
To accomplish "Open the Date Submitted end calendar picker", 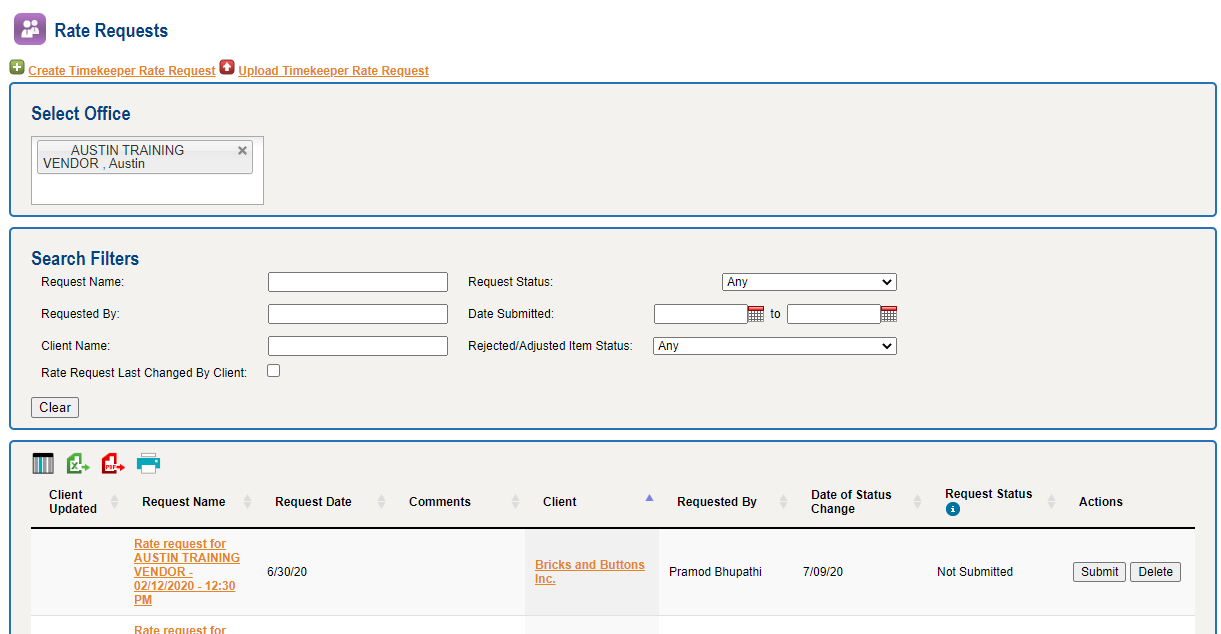I will click(x=889, y=314).
